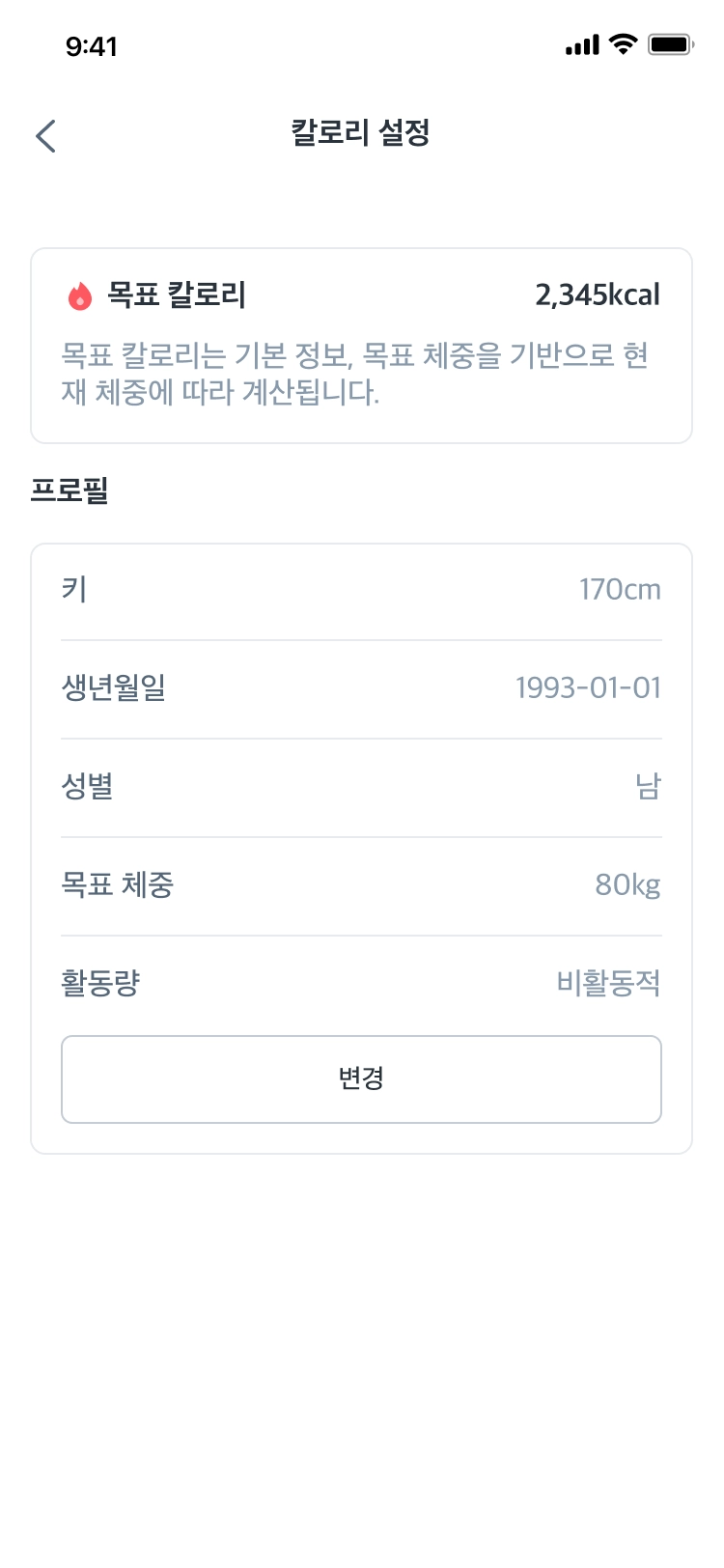Tap the 남 gender value
Screen dimensions: 724x1568
tap(648, 786)
